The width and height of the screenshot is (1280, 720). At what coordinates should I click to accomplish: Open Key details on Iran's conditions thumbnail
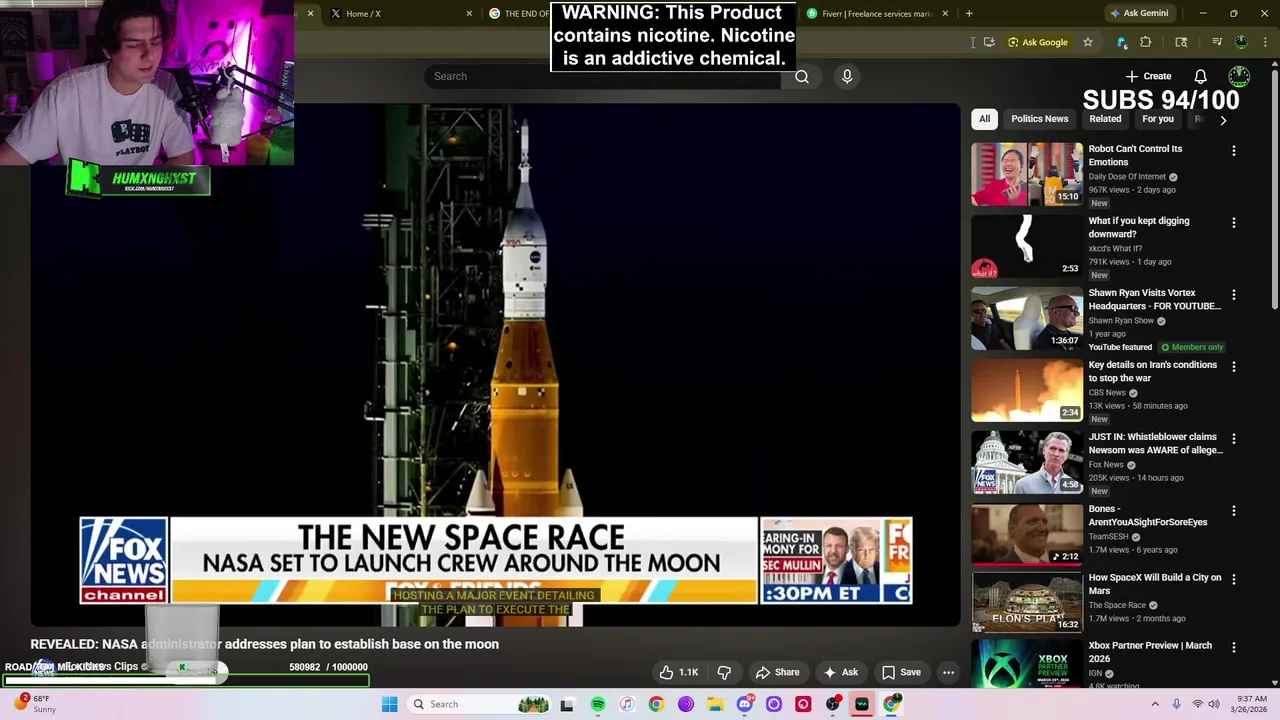tap(1027, 390)
